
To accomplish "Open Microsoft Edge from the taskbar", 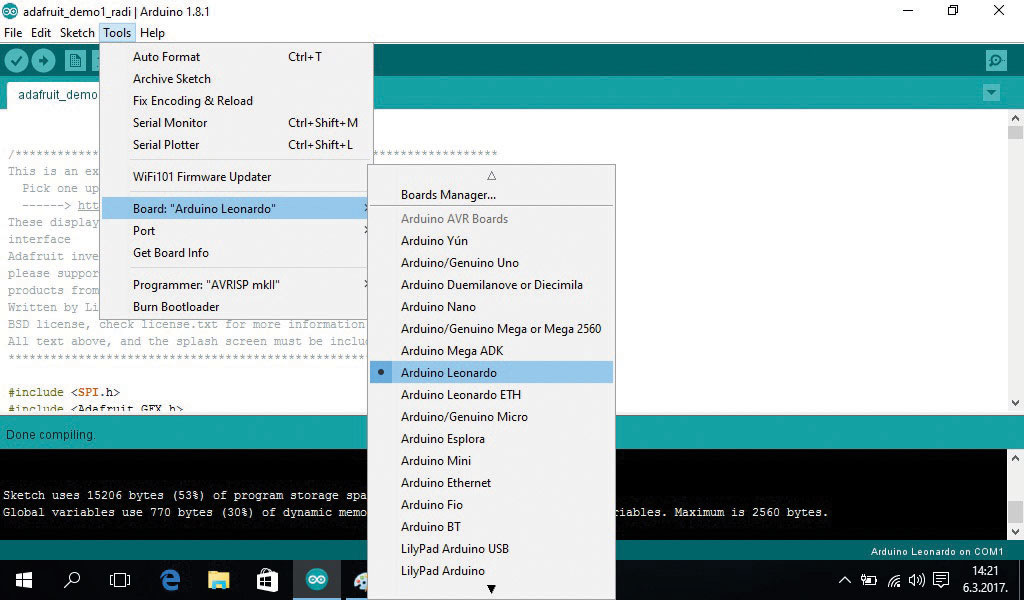I will pyautogui.click(x=170, y=580).
